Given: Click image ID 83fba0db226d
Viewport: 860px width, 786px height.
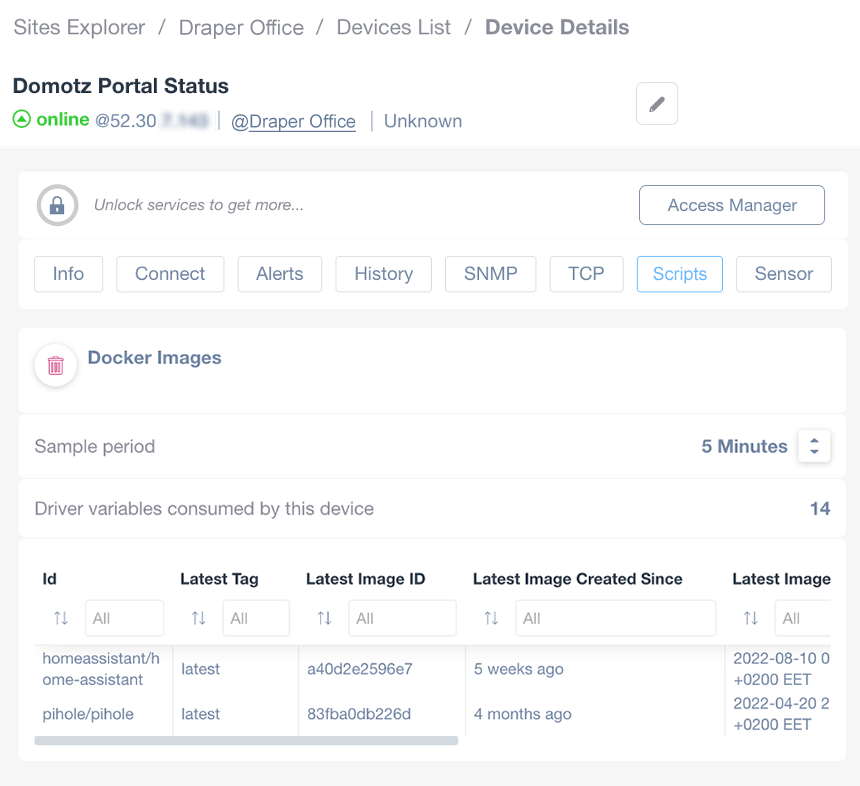Looking at the screenshot, I should coord(359,714).
